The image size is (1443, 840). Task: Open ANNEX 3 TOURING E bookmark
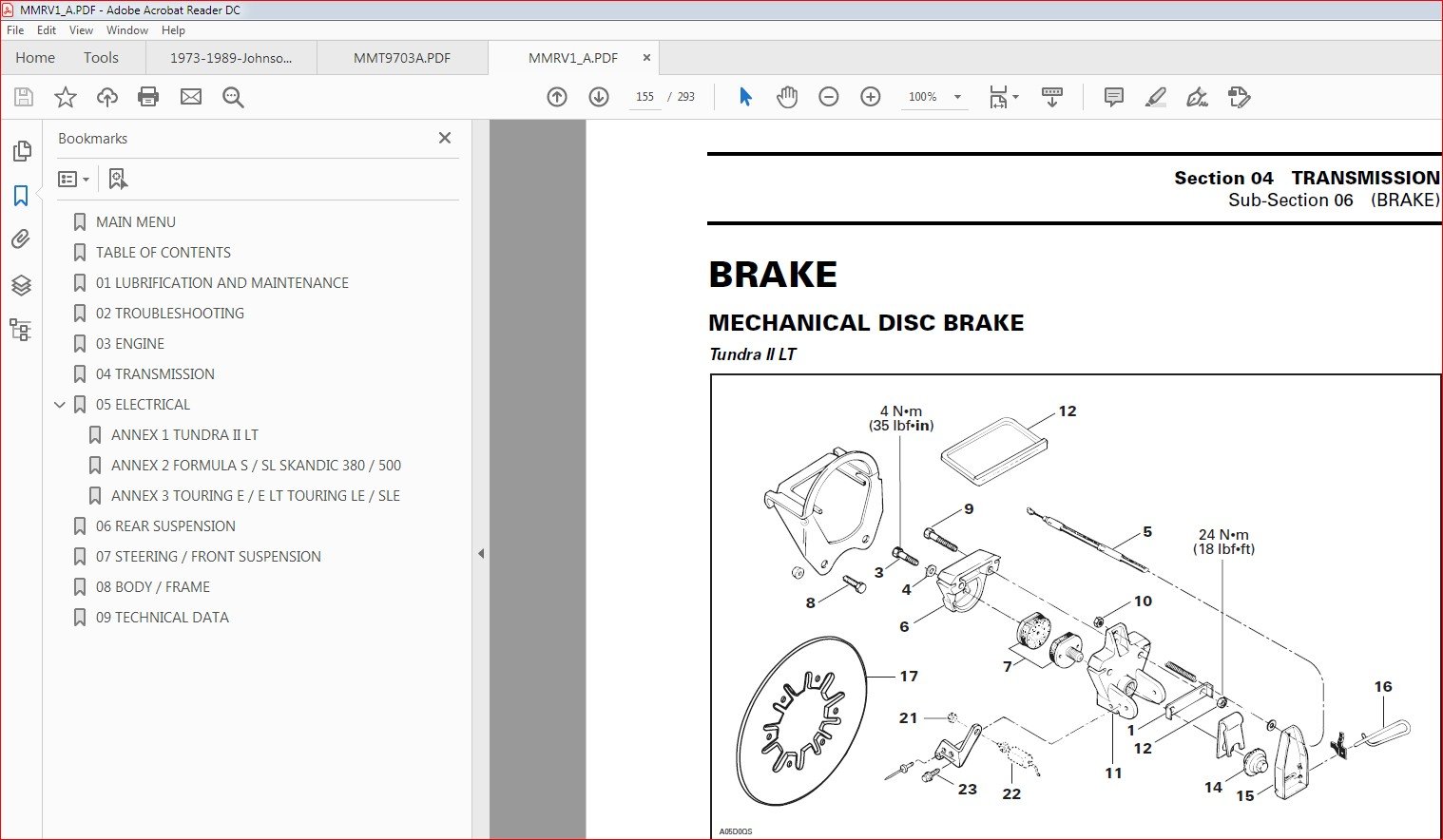coord(256,496)
